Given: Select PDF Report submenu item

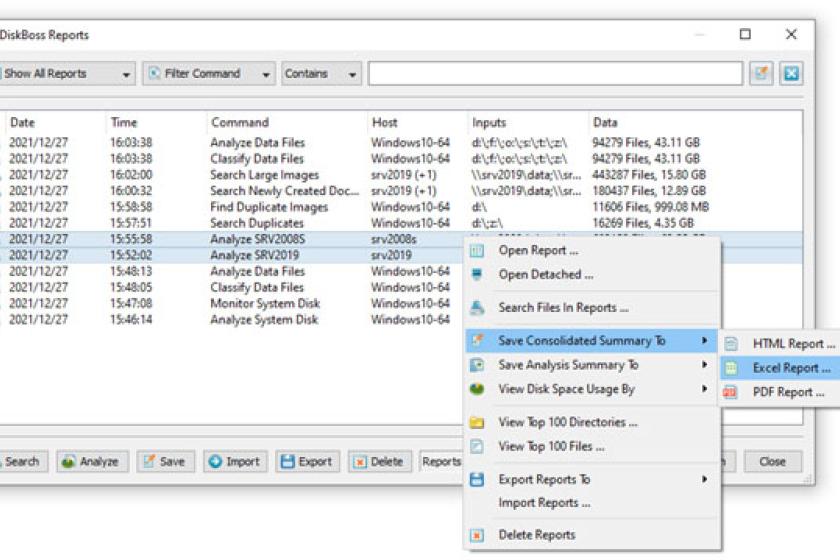Looking at the screenshot, I should (779, 392).
